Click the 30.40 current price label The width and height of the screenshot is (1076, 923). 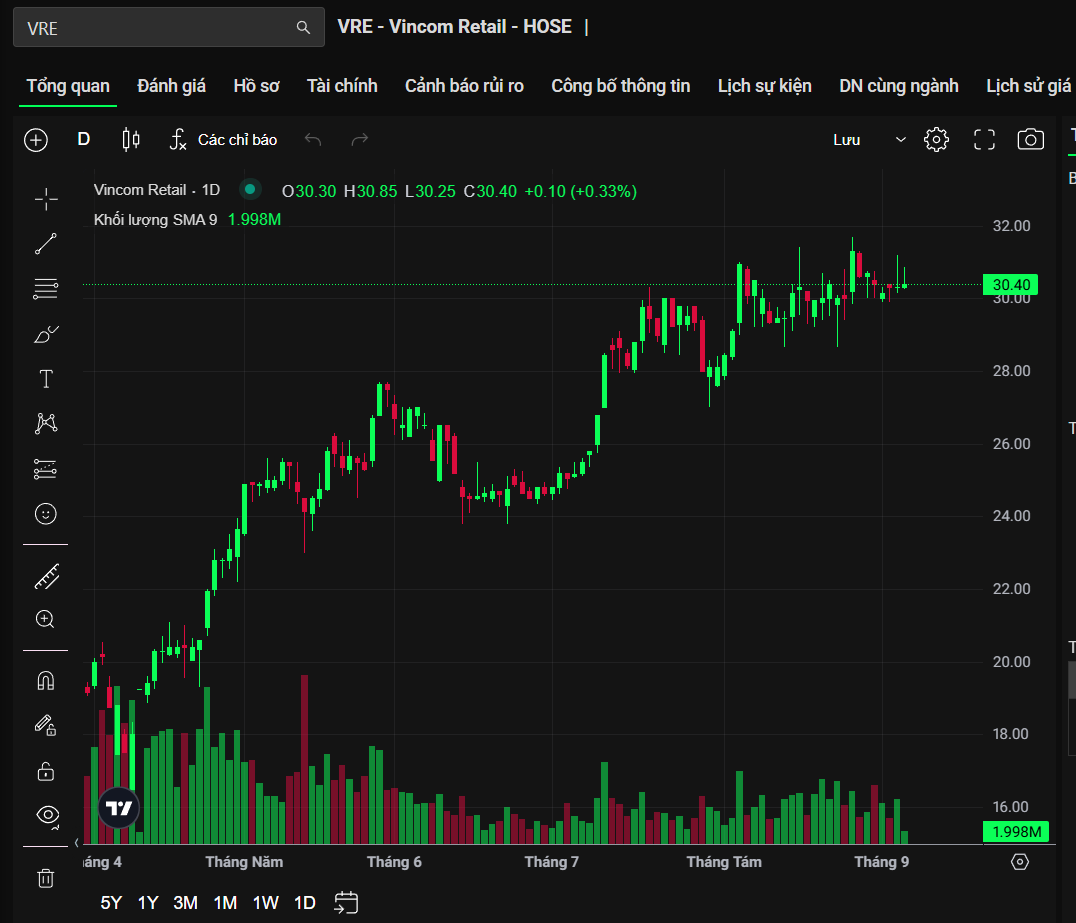(x=1010, y=285)
